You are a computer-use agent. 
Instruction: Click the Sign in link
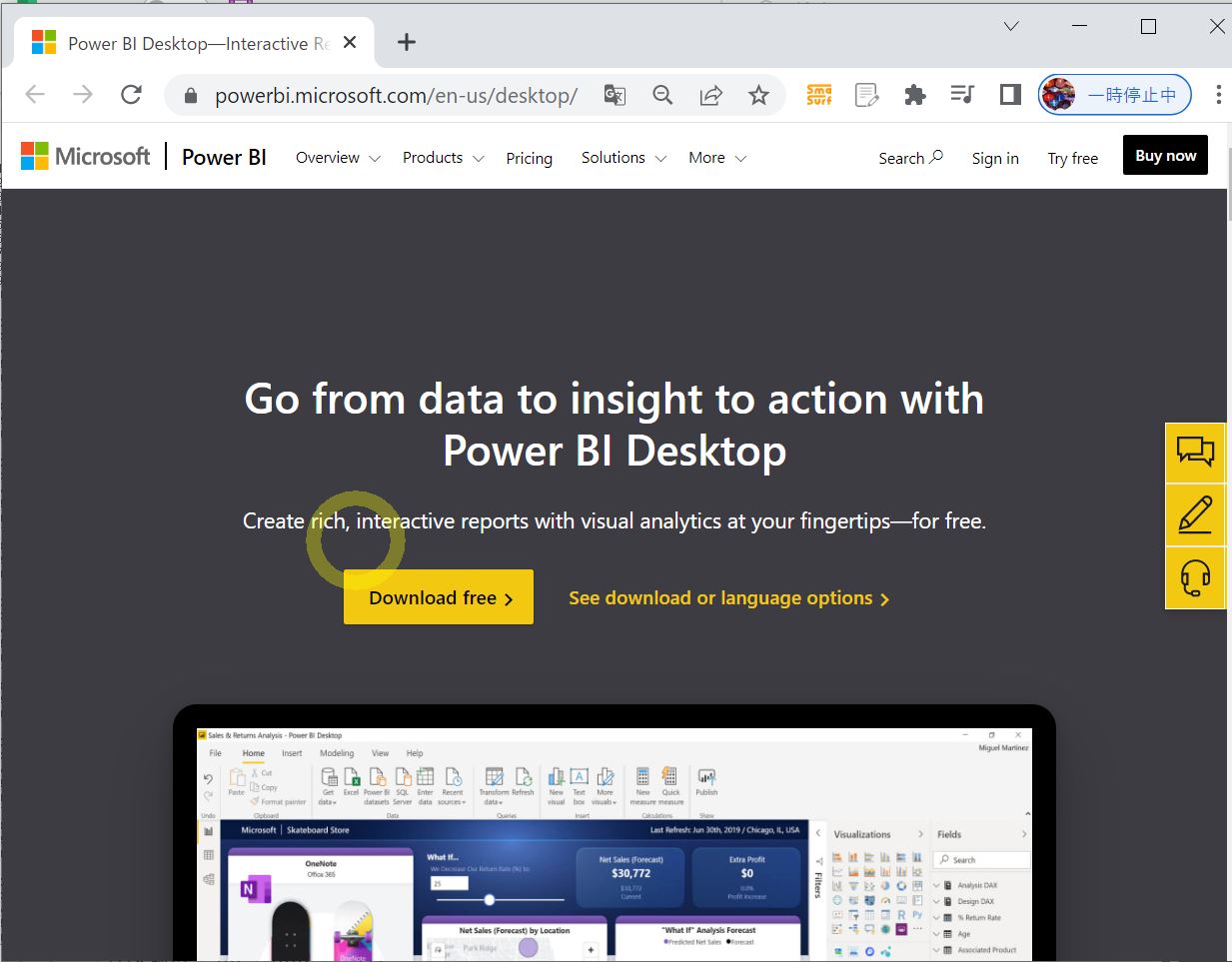point(995,158)
